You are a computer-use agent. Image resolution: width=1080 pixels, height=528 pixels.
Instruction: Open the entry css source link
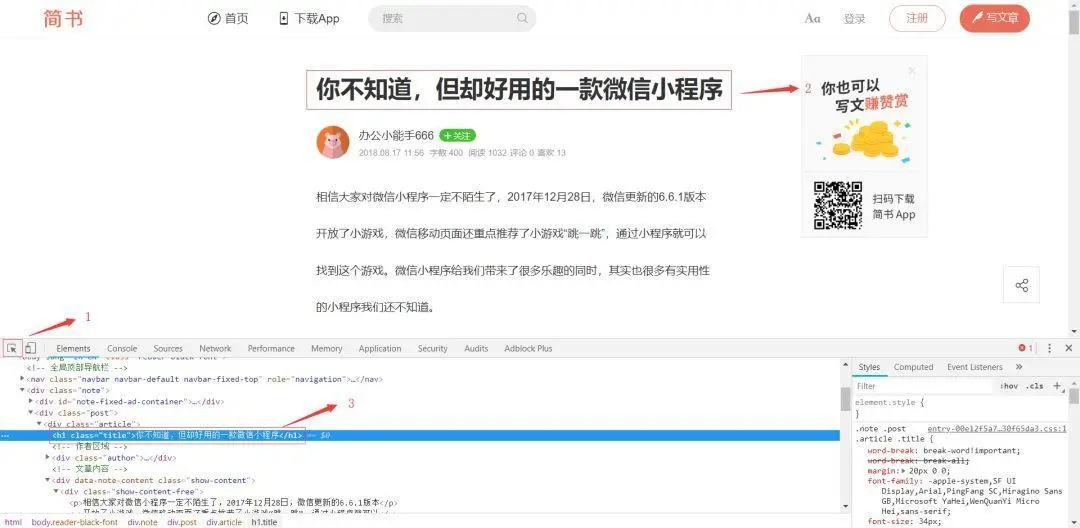(997, 428)
